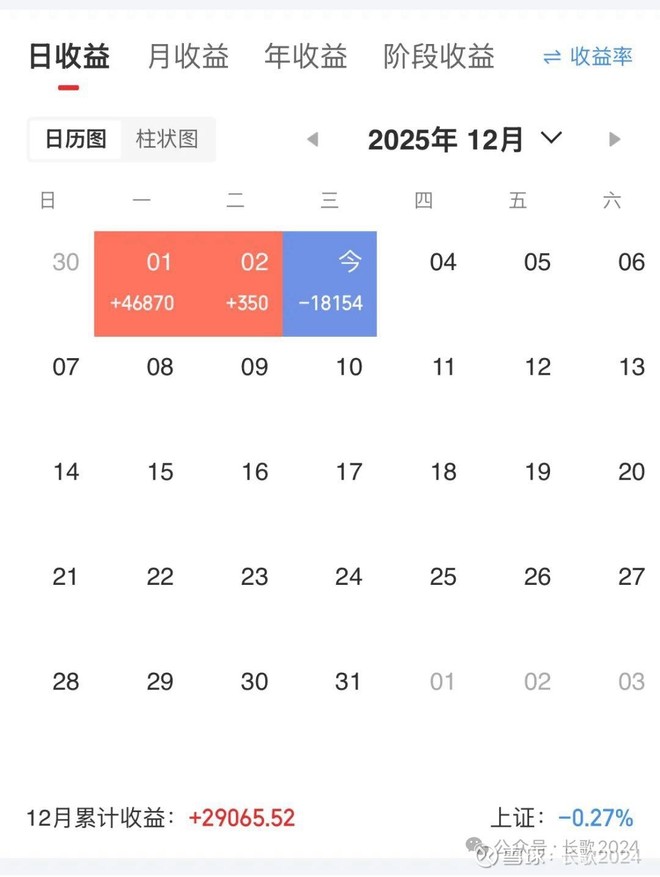Click the 上证 -0.27% index value

pos(595,818)
